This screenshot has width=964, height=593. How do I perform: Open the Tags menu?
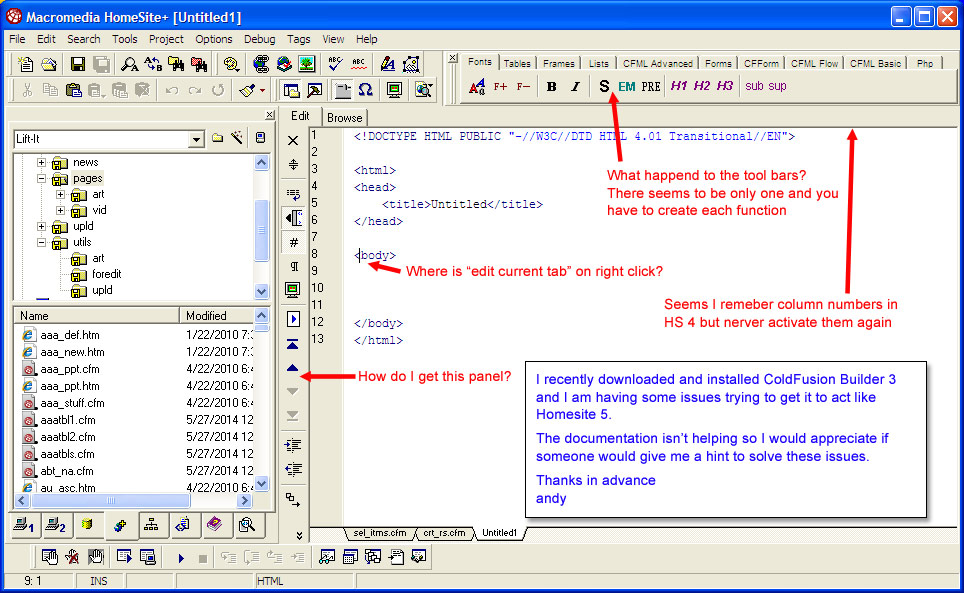click(298, 39)
